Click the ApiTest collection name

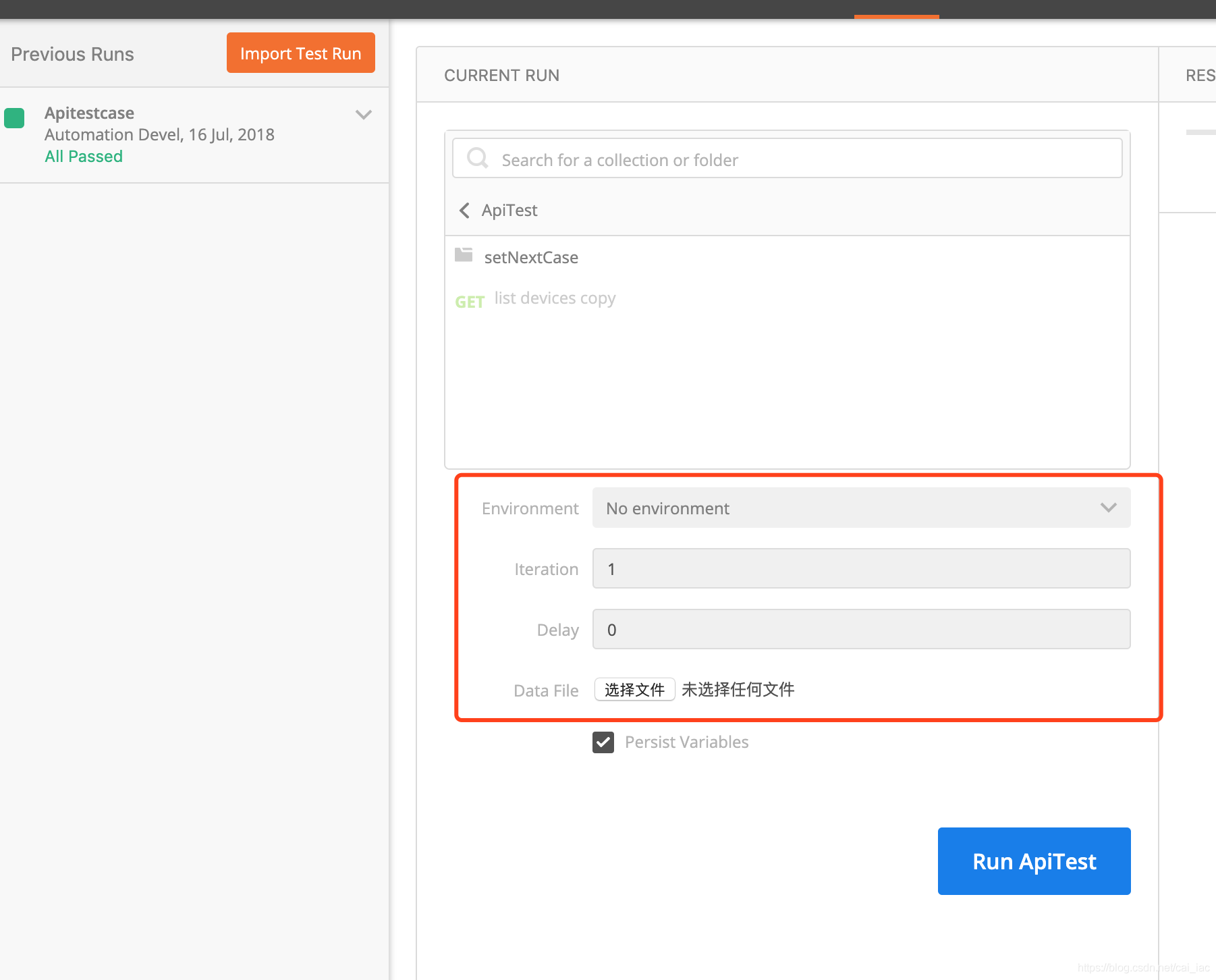point(509,211)
